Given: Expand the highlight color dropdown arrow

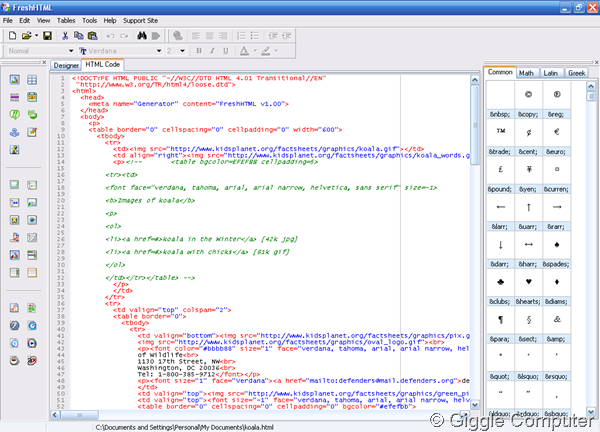Looking at the screenshot, I should (x=276, y=51).
